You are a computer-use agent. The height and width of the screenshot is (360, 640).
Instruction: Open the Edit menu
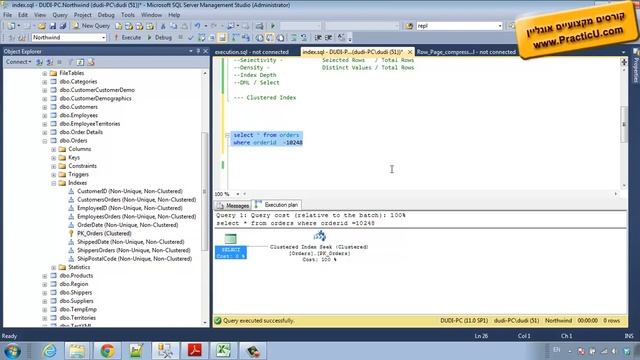pyautogui.click(x=23, y=15)
